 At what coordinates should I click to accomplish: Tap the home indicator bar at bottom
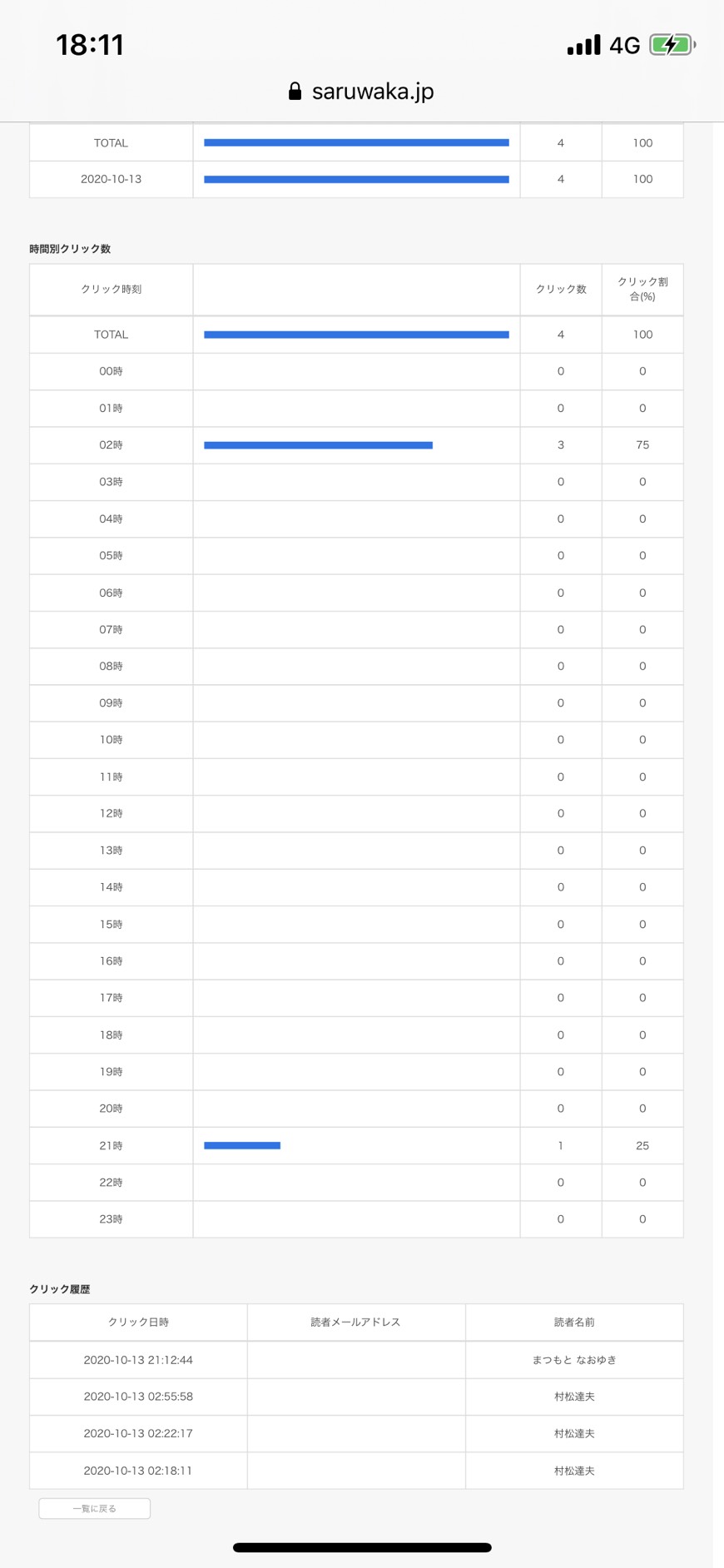[362, 1548]
